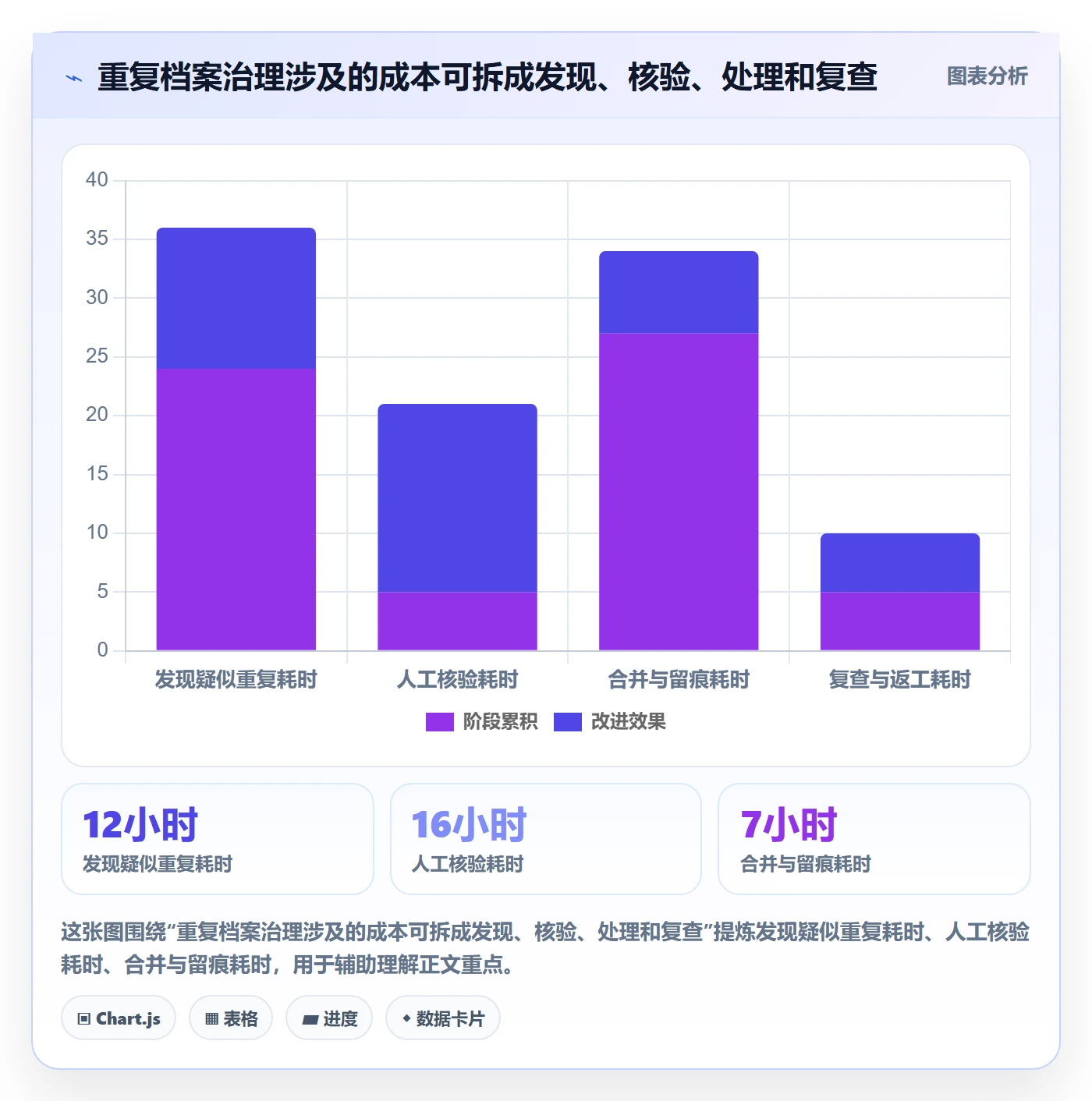Click the blue segment of 人工核验耗时 bar
Image resolution: width=1092 pixels, height=1101 pixels.
point(458,497)
